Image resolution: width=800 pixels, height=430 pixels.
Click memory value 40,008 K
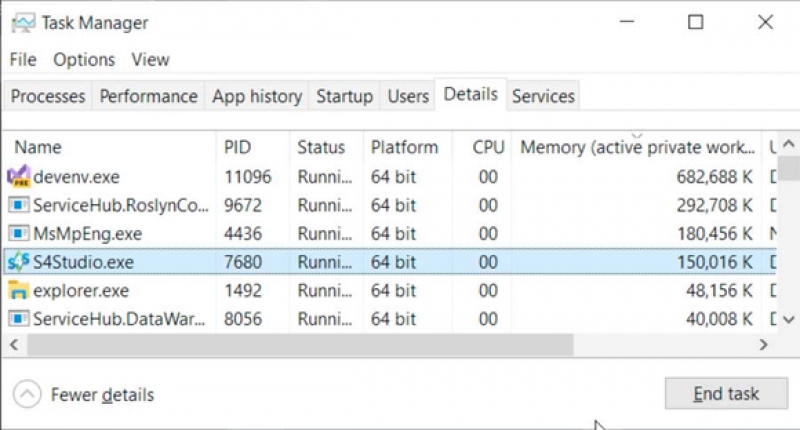[x=719, y=319]
